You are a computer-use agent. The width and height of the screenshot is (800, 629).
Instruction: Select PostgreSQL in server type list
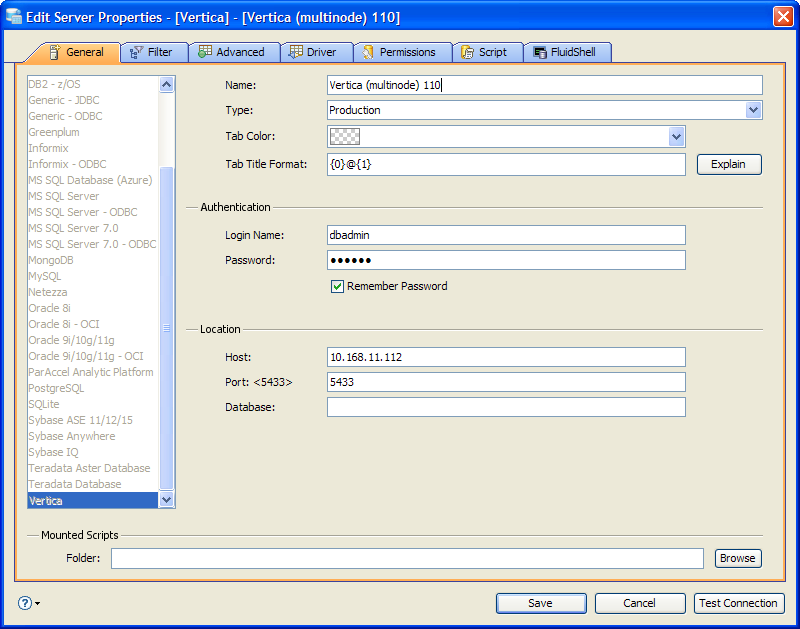pyautogui.click(x=93, y=388)
